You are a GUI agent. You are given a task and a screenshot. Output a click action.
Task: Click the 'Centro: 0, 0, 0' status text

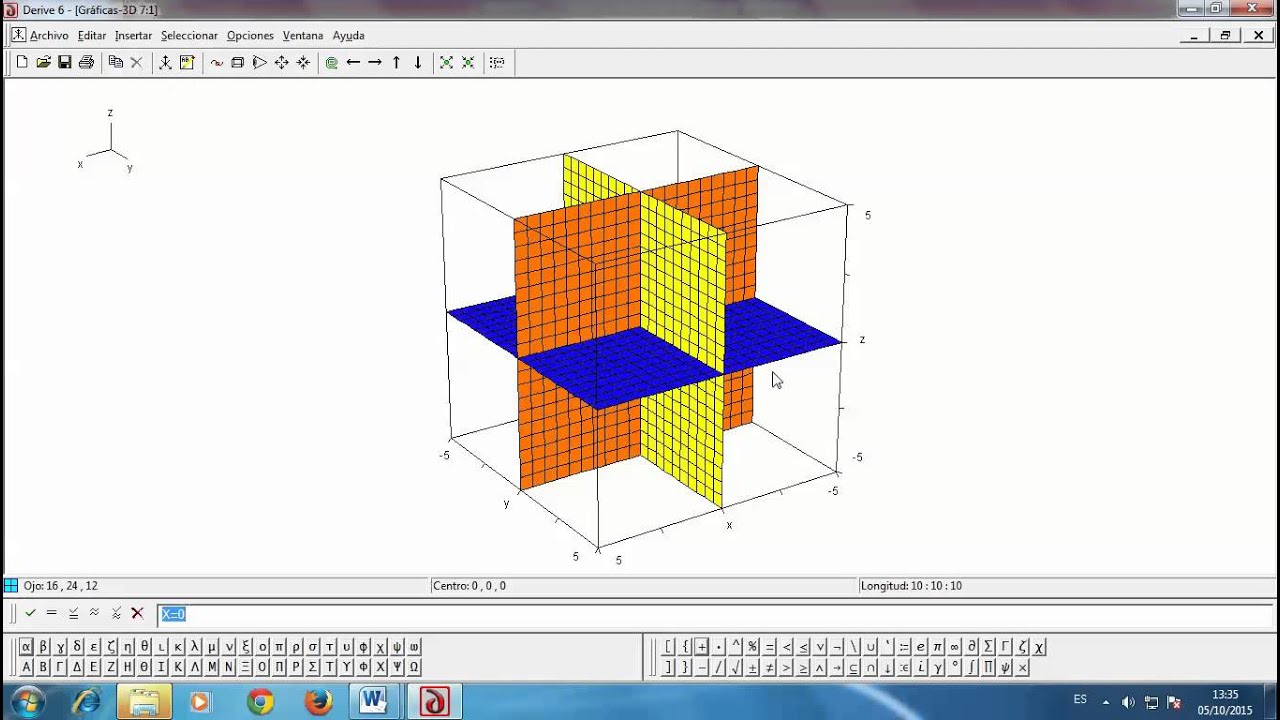tap(469, 586)
